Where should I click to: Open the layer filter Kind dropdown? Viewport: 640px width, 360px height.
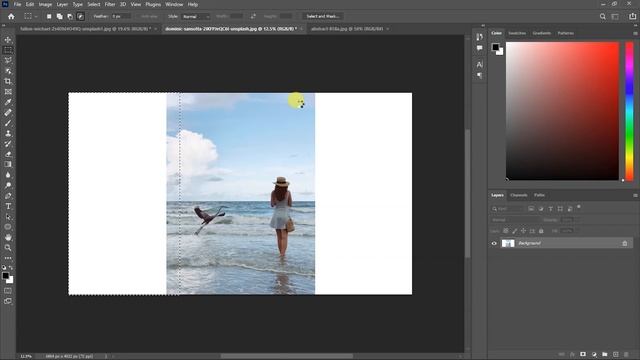coord(507,209)
